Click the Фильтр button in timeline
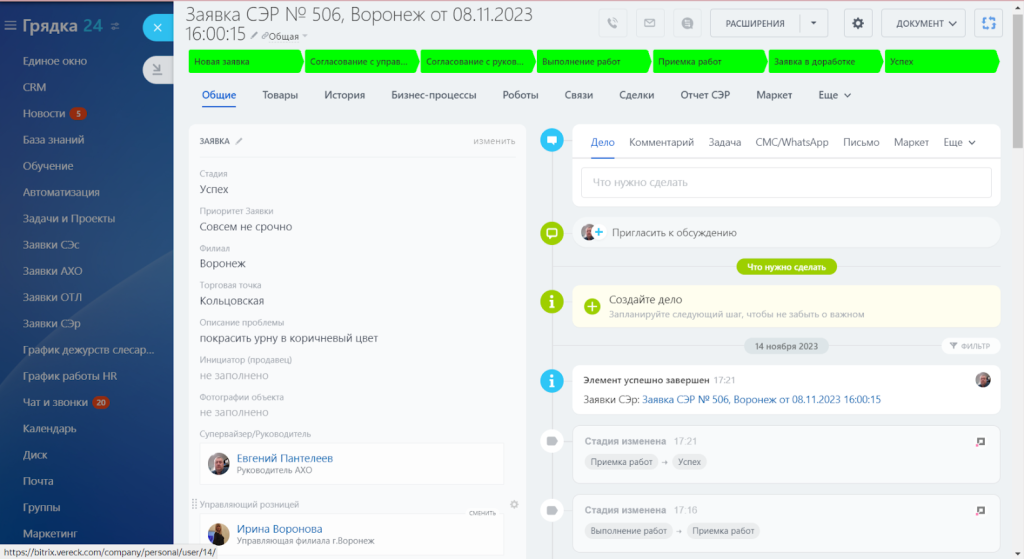1024x559 pixels. tap(970, 346)
